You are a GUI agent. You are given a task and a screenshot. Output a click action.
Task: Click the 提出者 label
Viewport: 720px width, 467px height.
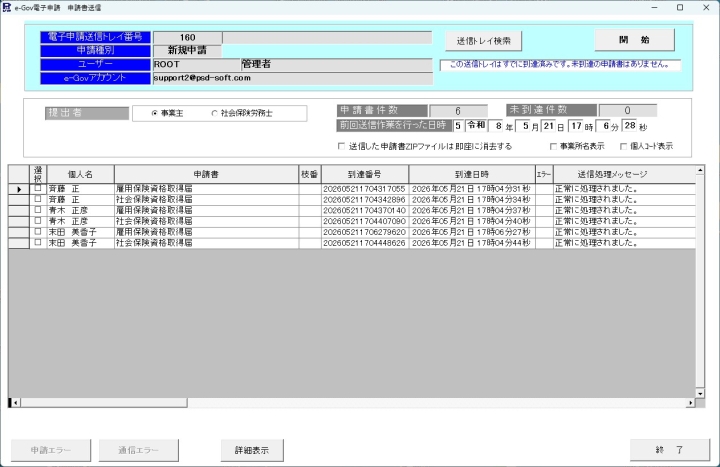pos(87,113)
